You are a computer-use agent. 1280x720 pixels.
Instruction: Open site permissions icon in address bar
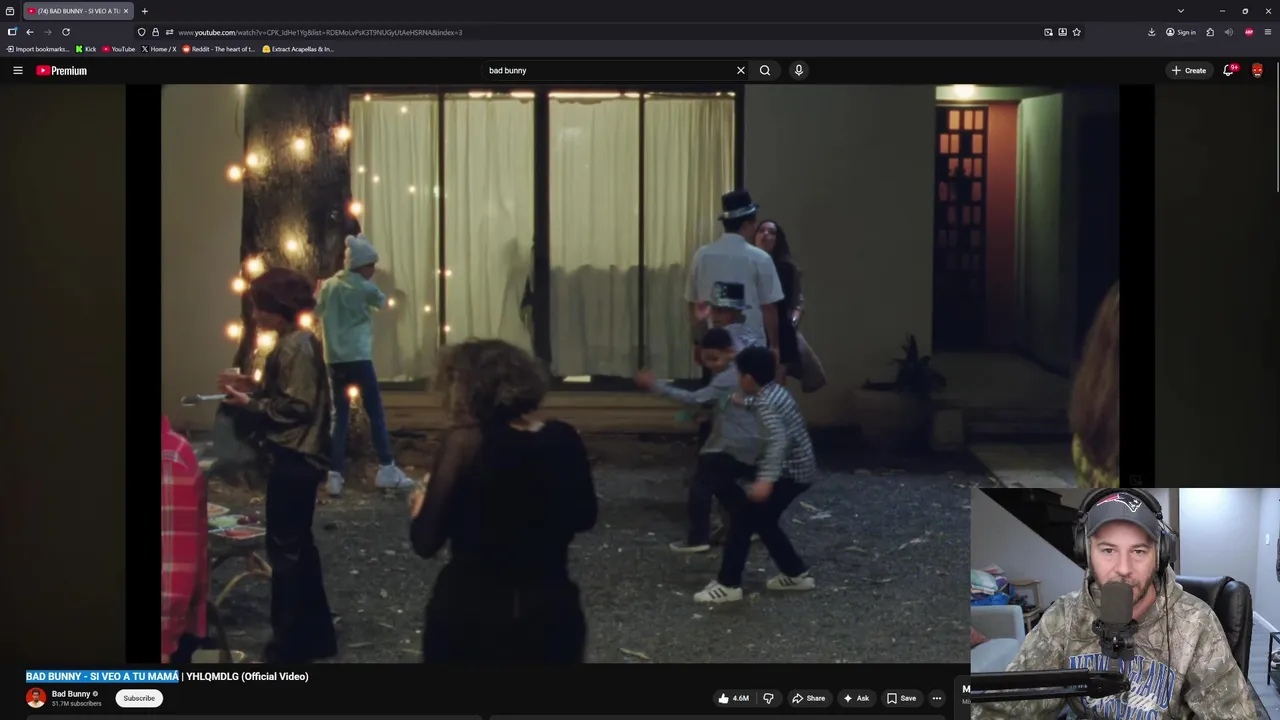(169, 32)
